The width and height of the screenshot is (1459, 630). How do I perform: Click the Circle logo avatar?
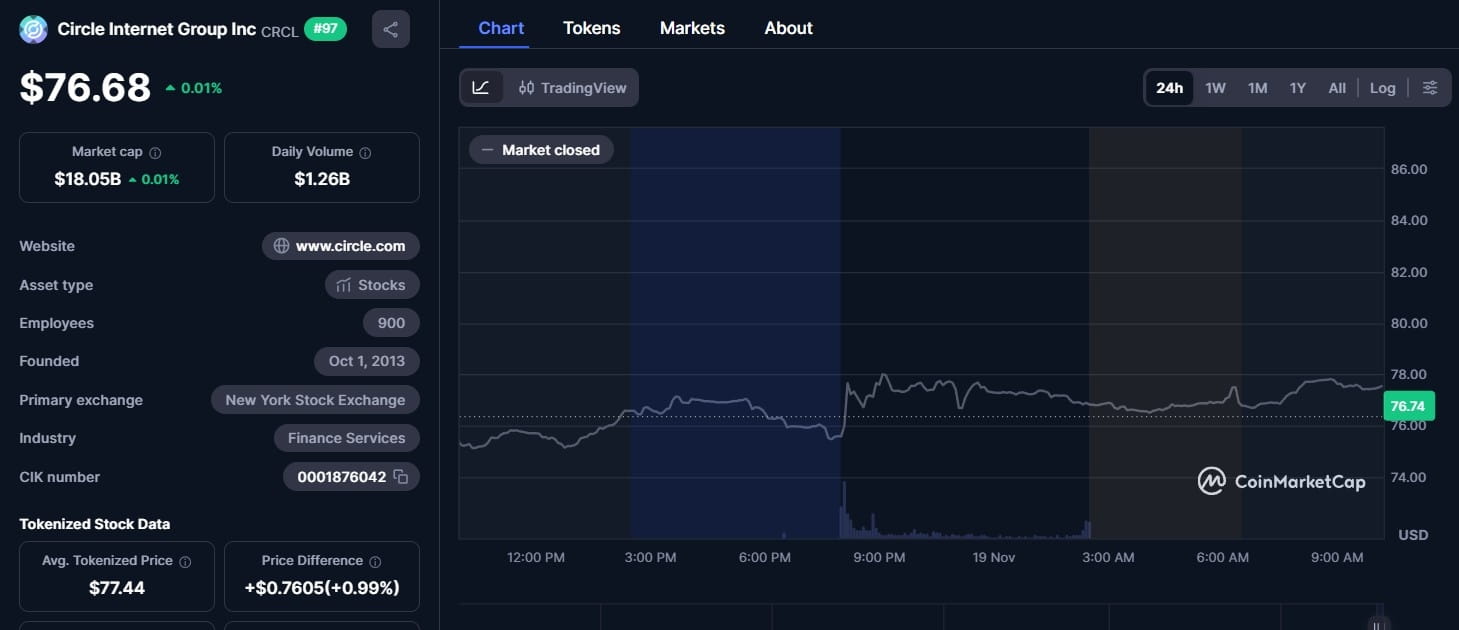(33, 28)
